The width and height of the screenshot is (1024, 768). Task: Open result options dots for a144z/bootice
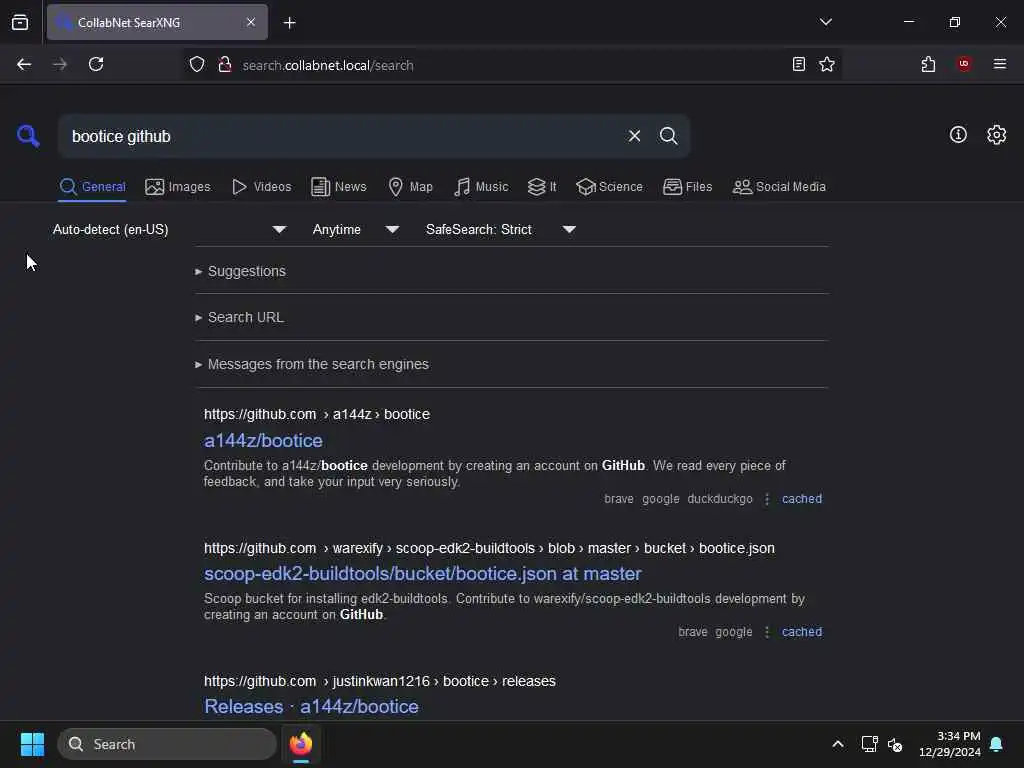767,499
